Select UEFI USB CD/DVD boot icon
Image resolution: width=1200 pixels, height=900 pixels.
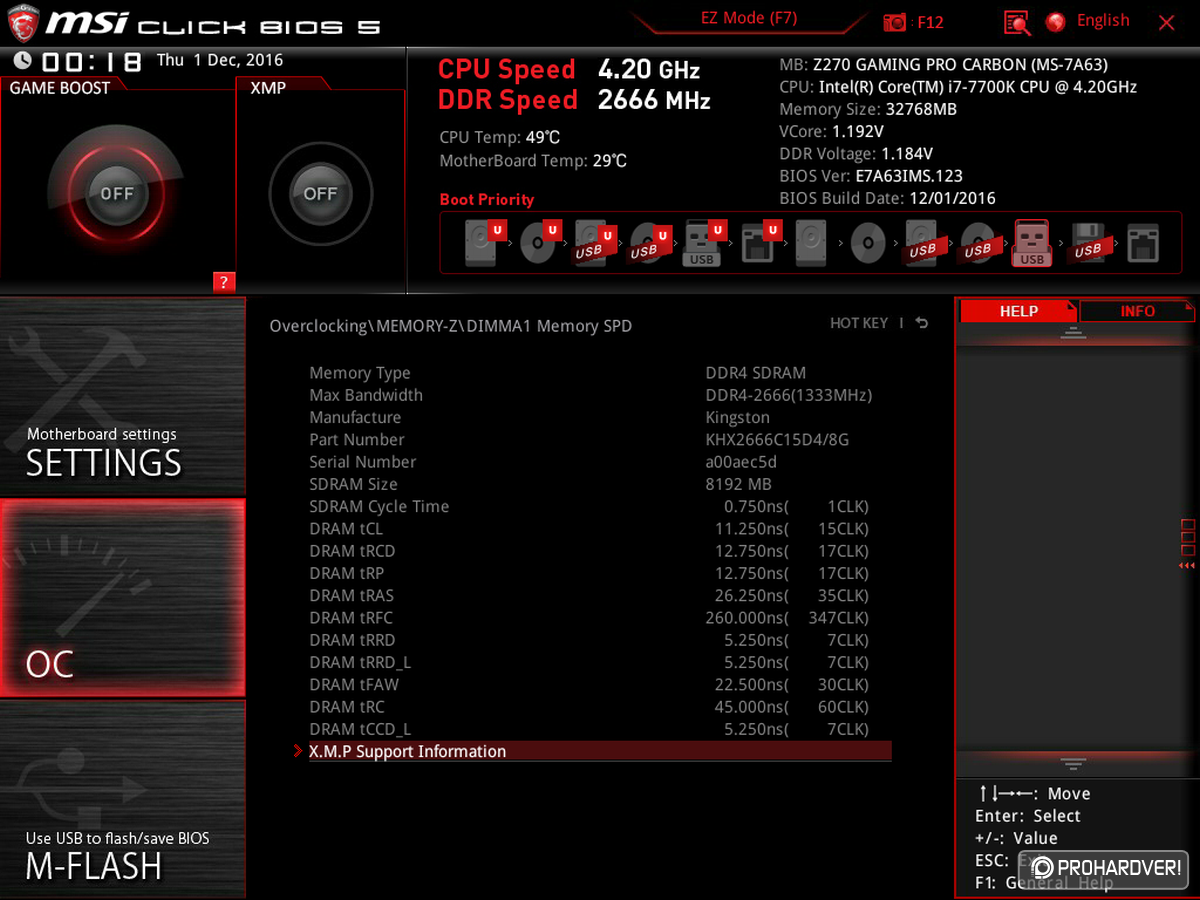click(x=648, y=244)
